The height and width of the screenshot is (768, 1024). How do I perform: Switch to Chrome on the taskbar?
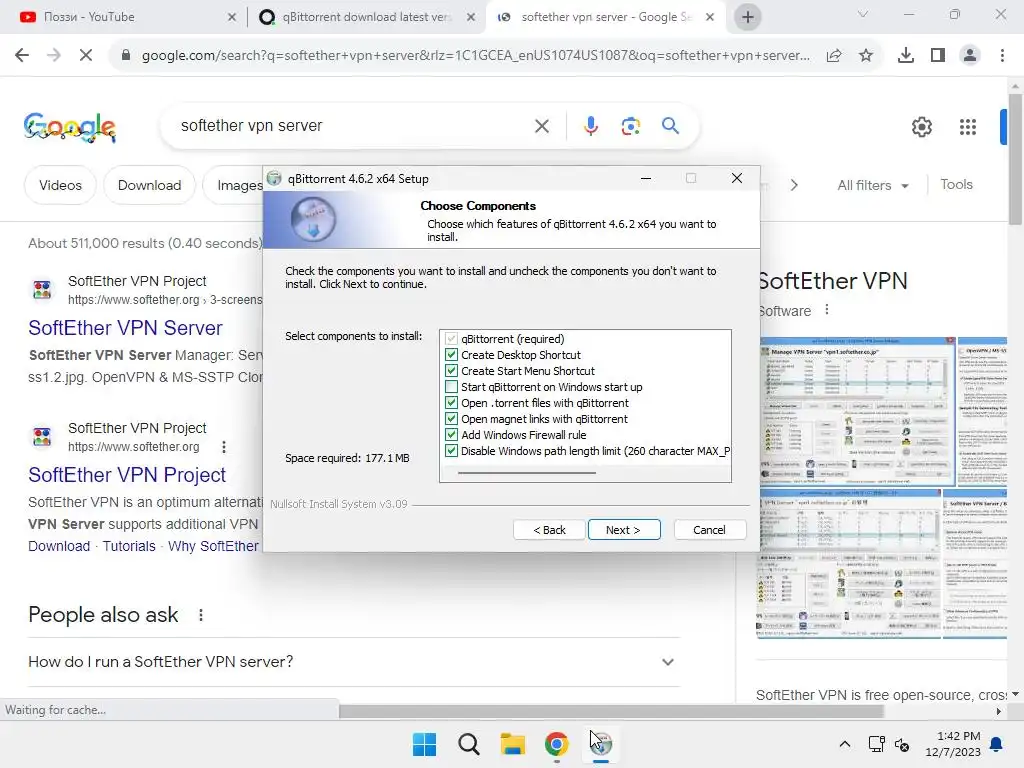click(556, 744)
